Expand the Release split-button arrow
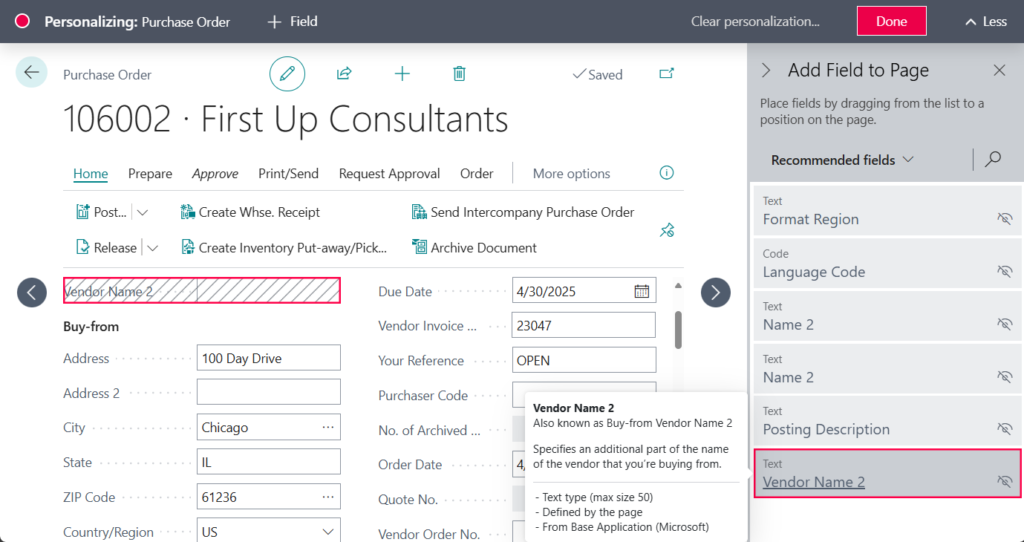The height and width of the screenshot is (542, 1024). 152,248
